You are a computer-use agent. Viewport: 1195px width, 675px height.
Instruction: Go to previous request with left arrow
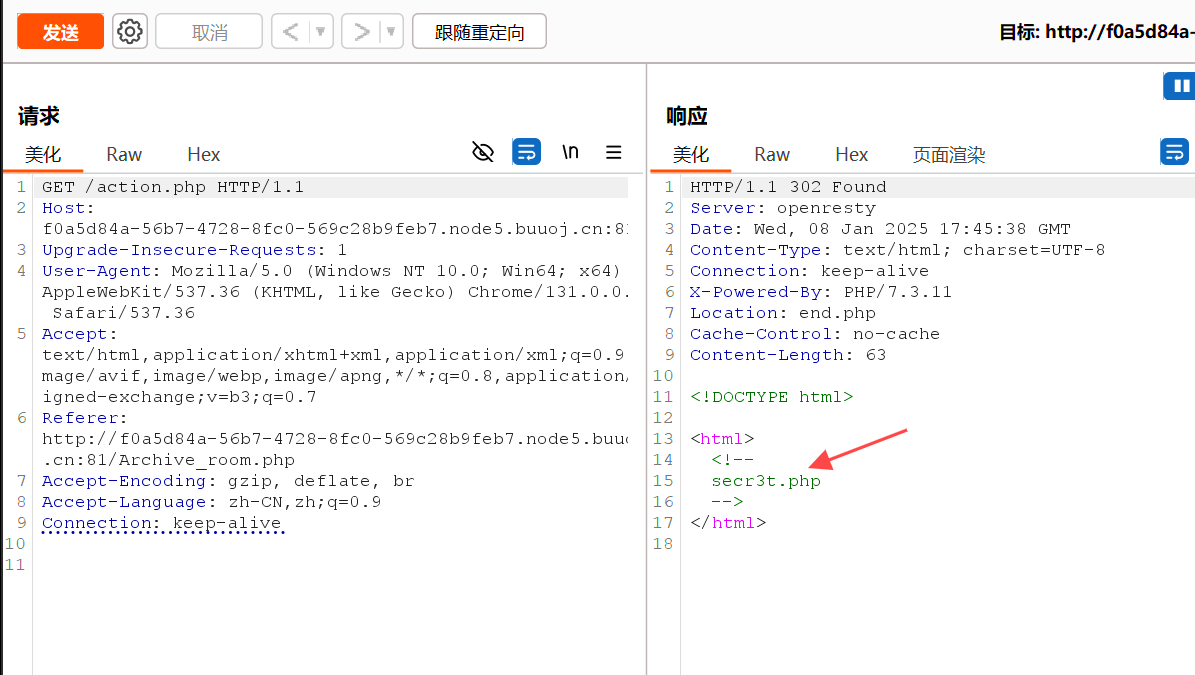click(x=290, y=32)
